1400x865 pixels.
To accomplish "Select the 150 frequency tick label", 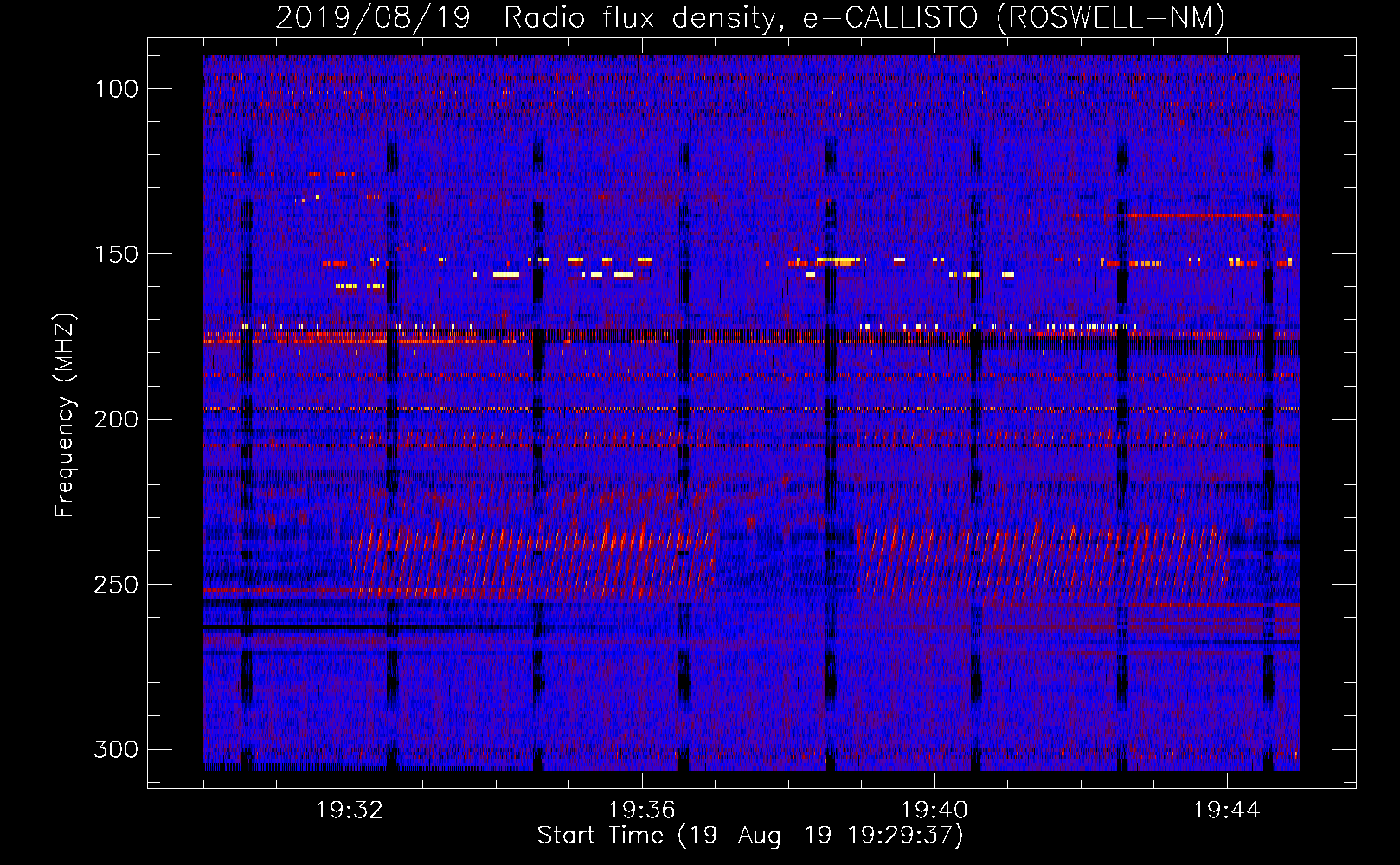I will [x=117, y=254].
